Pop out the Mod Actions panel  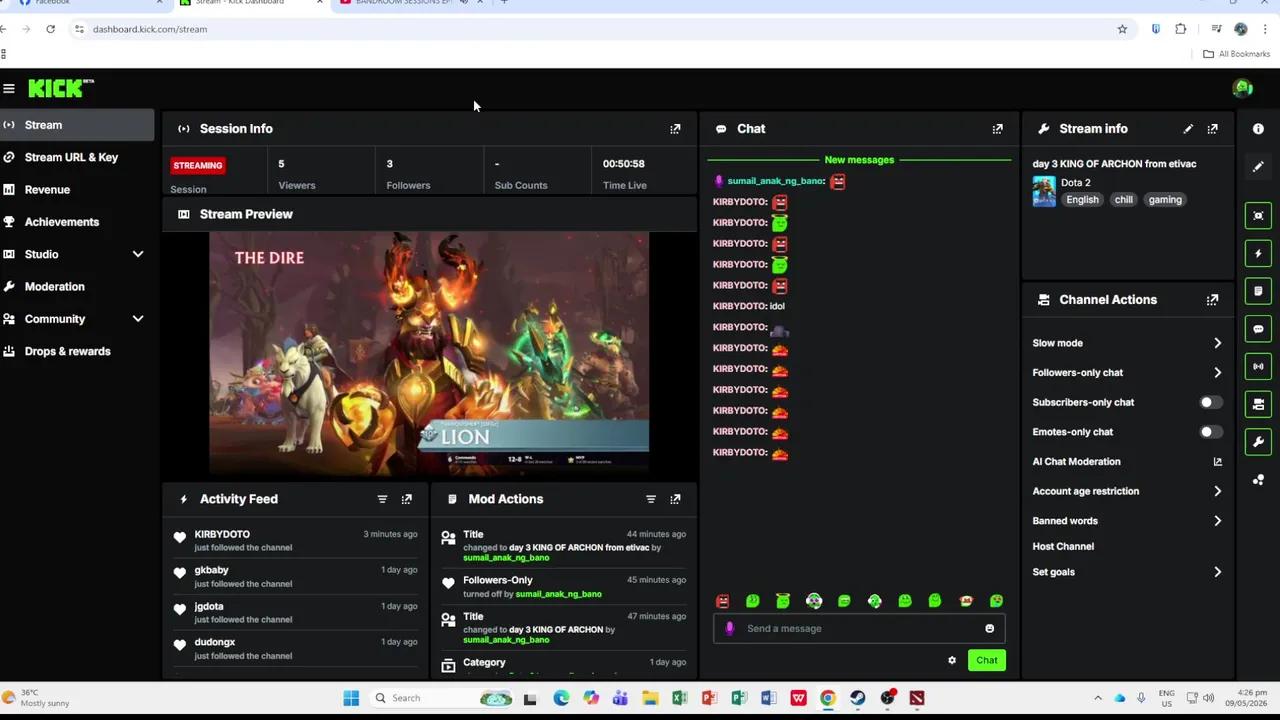pyautogui.click(x=675, y=499)
